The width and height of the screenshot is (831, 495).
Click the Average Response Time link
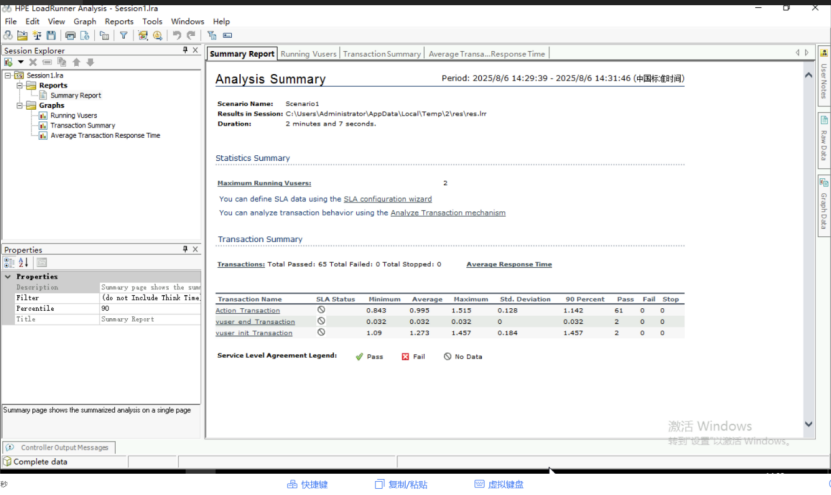(x=509, y=264)
